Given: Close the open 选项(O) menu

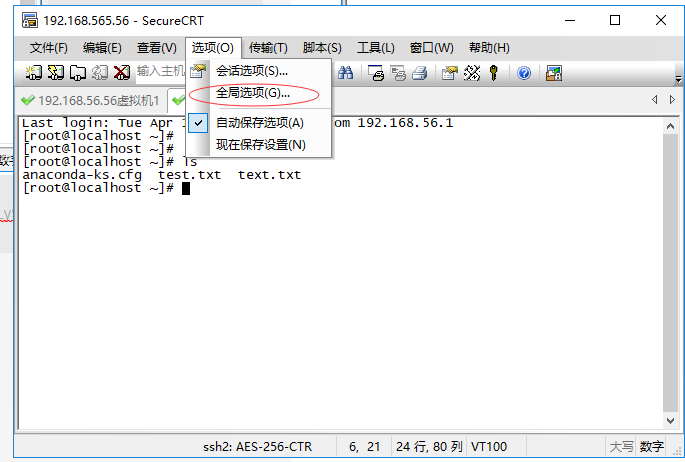Looking at the screenshot, I should coord(213,48).
